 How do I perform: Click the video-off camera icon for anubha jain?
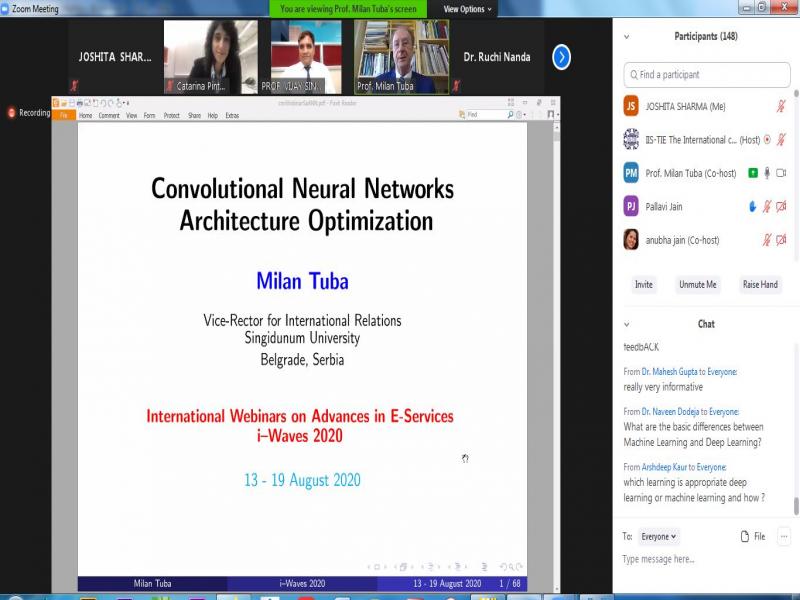pyautogui.click(x=781, y=240)
